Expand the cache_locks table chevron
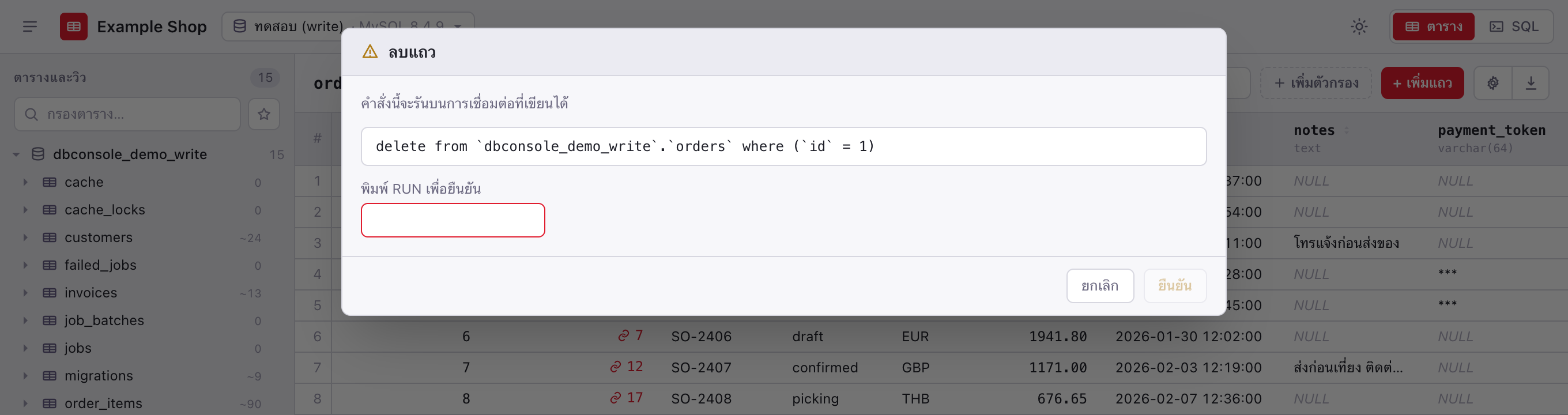Viewport: 1568px width, 415px height. [25, 210]
